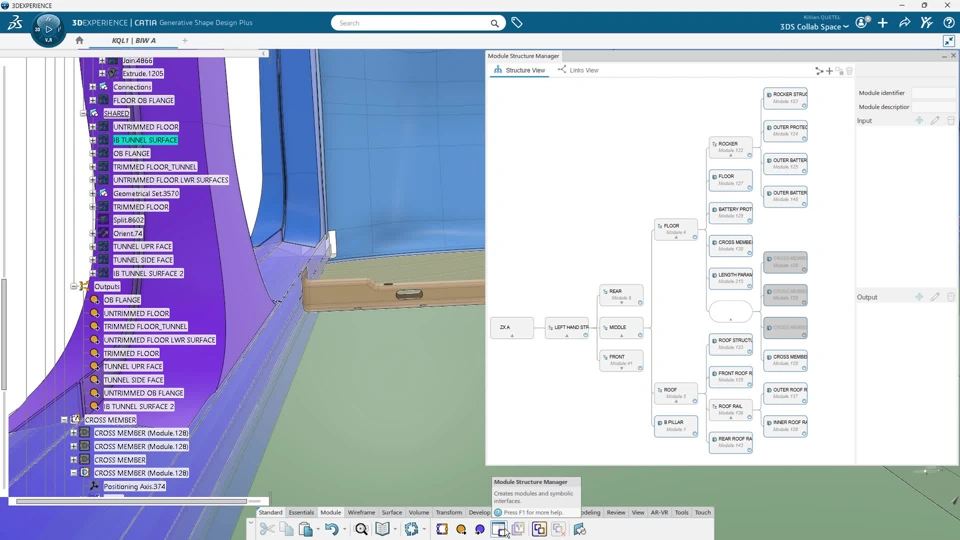Expand the FLOOR OB FLANGE node
Screen dimensions: 960x540
tap(92, 100)
